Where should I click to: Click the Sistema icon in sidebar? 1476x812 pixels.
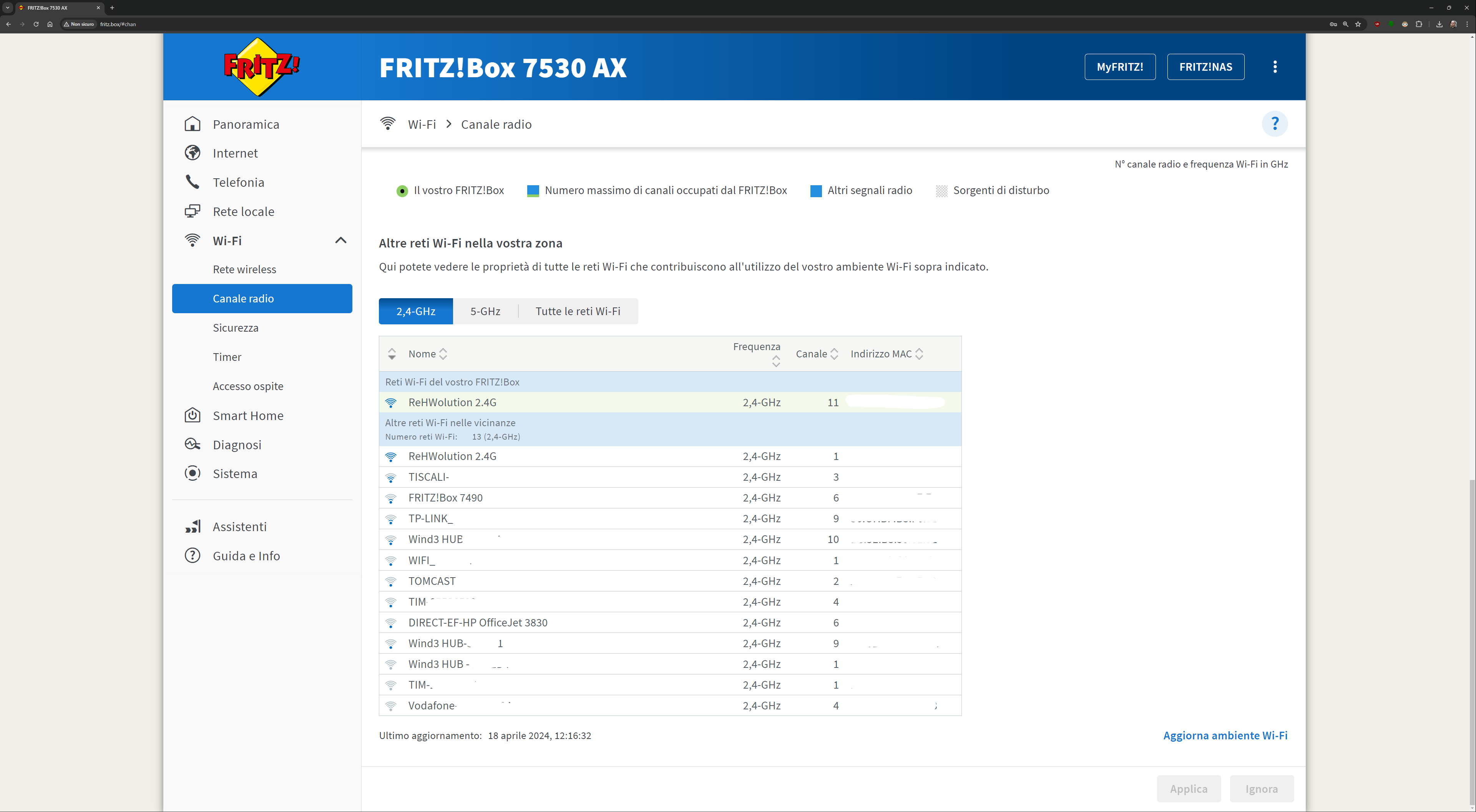(x=193, y=473)
